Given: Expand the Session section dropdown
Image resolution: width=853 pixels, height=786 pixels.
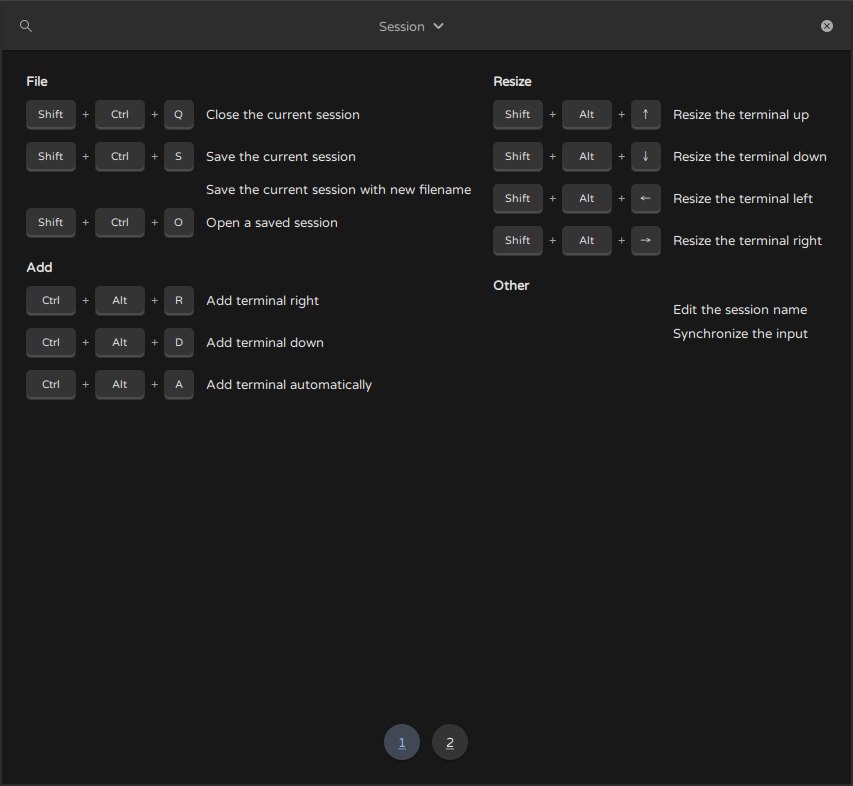Looking at the screenshot, I should point(411,26).
